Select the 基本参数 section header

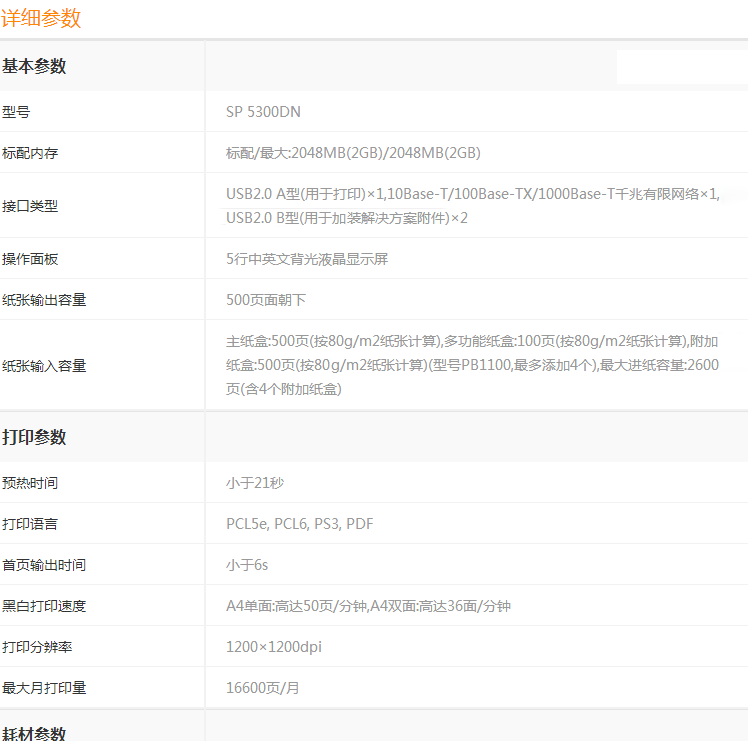[34, 66]
